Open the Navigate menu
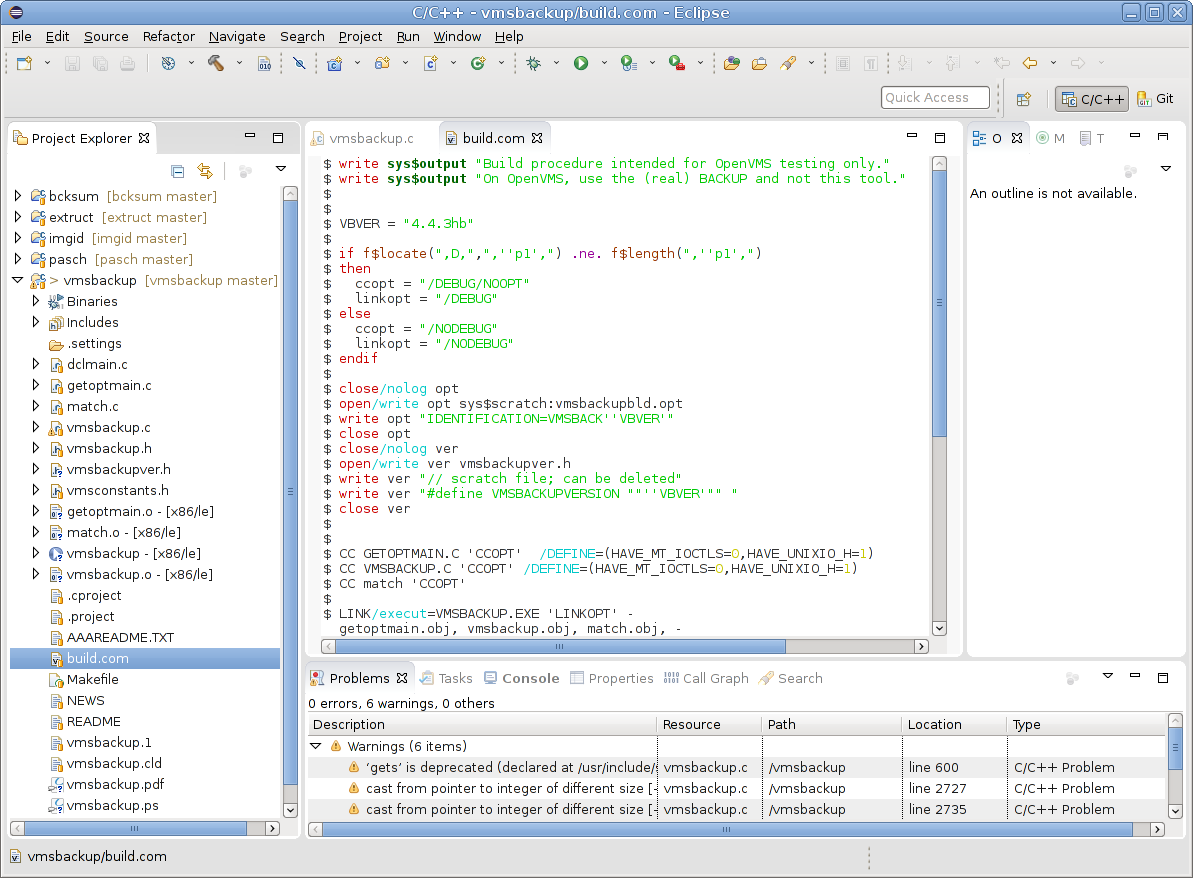 tap(237, 37)
